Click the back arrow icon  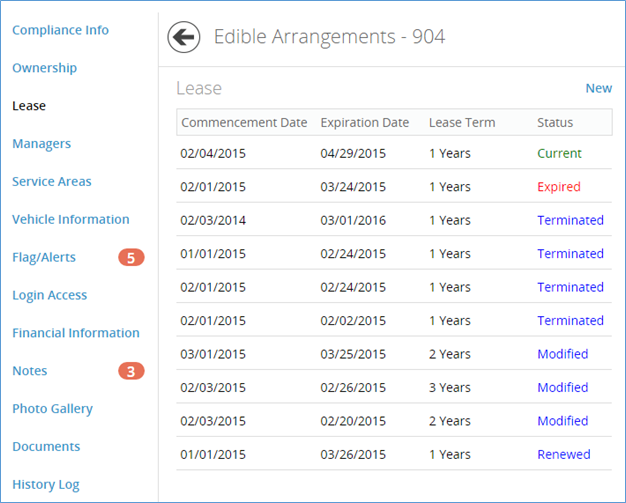[184, 37]
